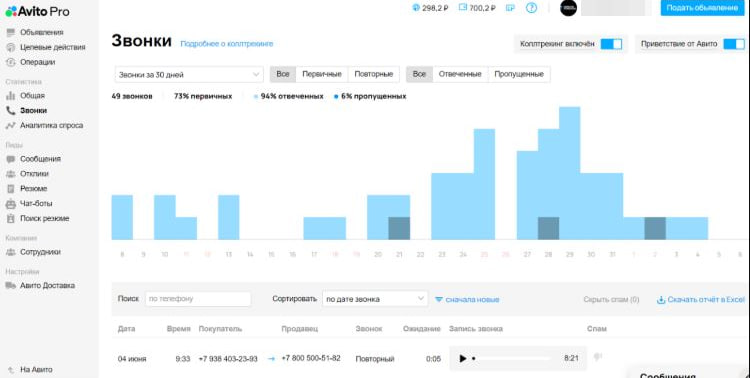Viewport: 750px width, 378px height.
Task: Click the 49 звонков statistic
Action: (132, 96)
